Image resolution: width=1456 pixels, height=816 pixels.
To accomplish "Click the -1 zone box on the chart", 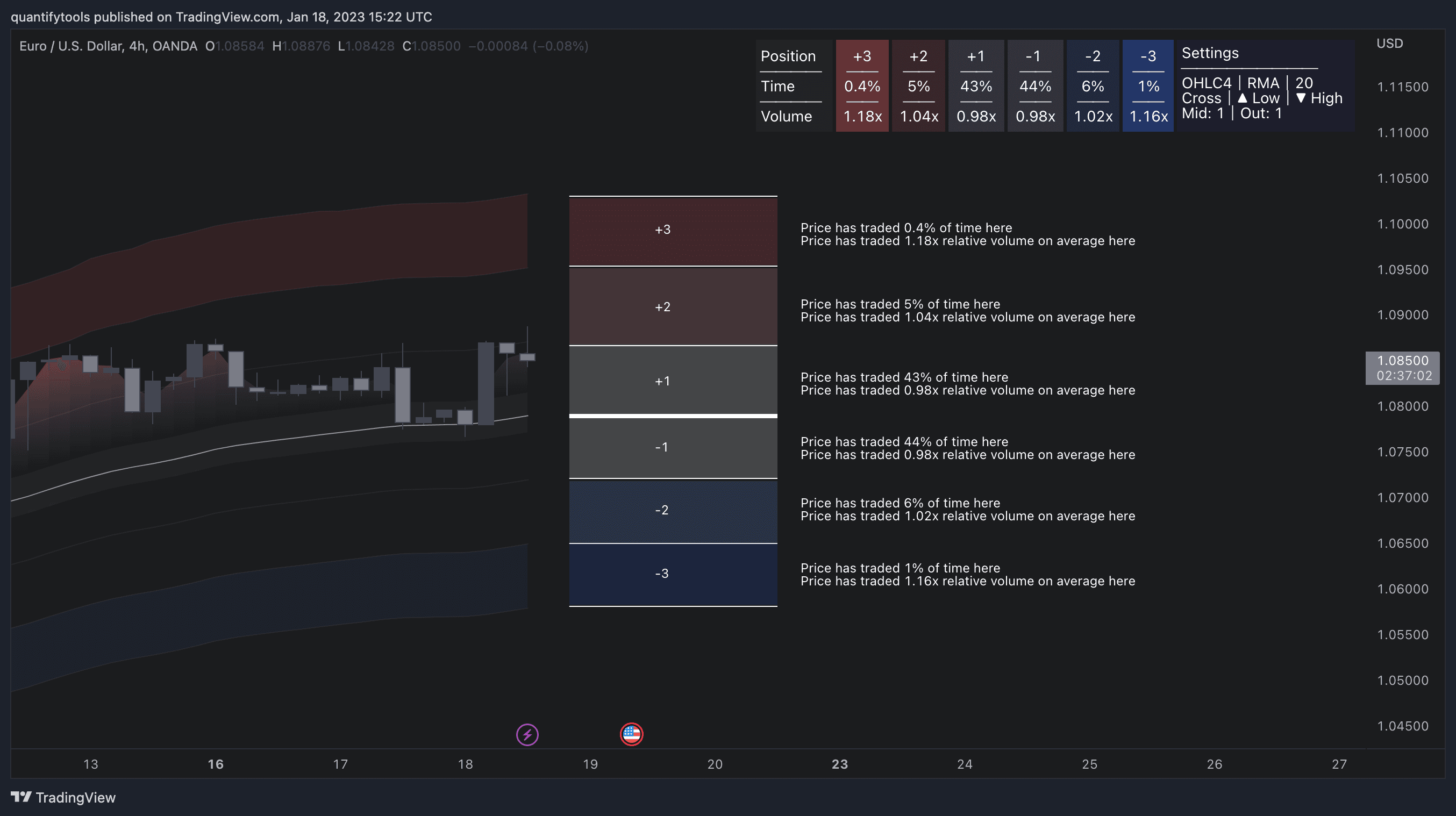I will point(673,446).
